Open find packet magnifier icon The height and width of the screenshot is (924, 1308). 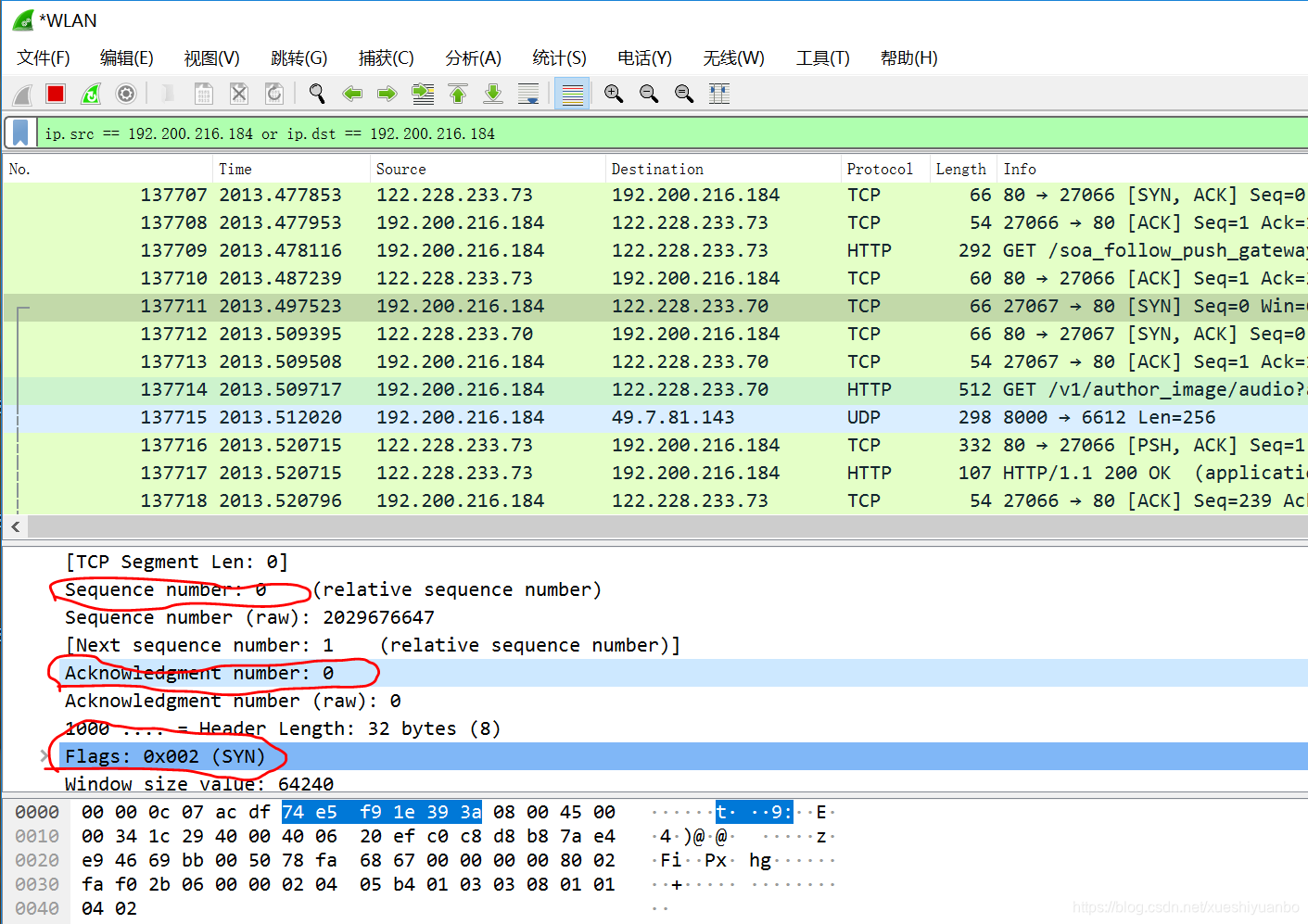[x=317, y=94]
